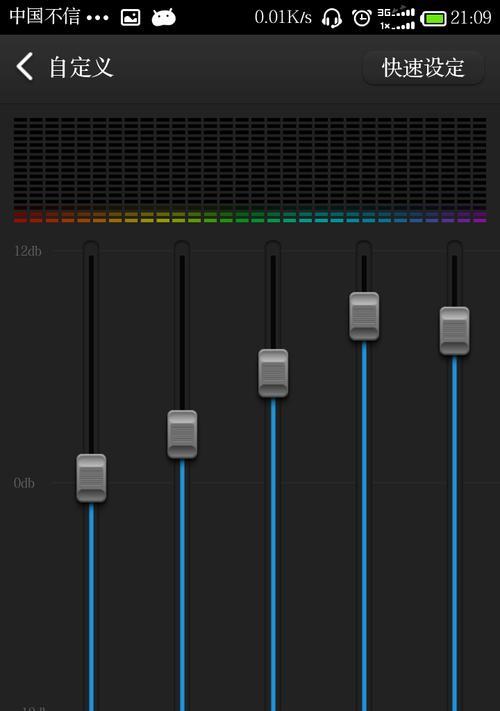
Task: Click the 0db level label
Action: 24,483
